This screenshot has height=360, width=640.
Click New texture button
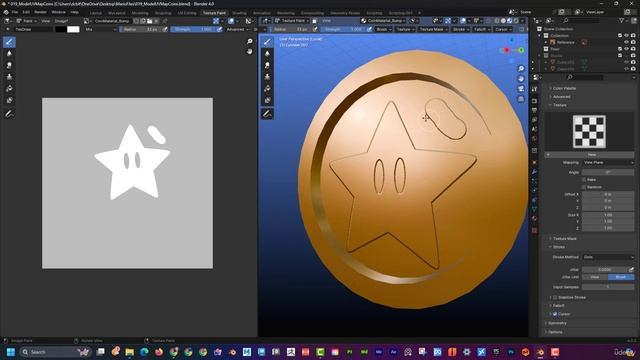click(x=591, y=155)
